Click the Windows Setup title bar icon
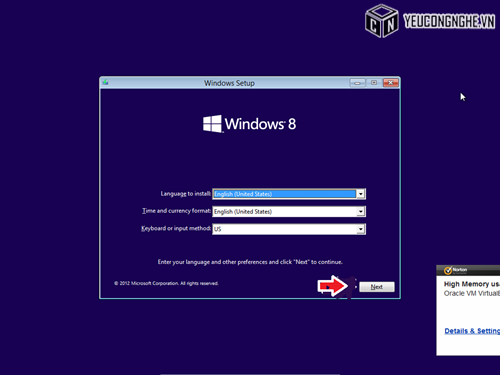500x375 pixels. coord(105,82)
